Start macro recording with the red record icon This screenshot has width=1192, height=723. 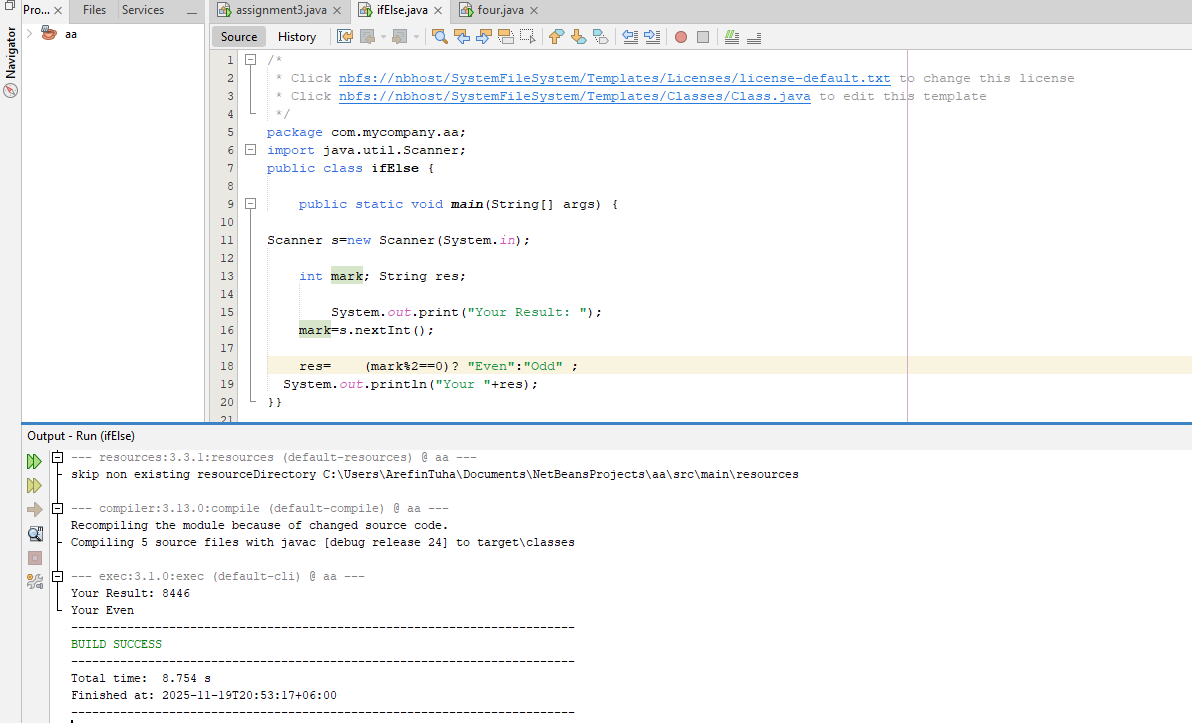(680, 37)
